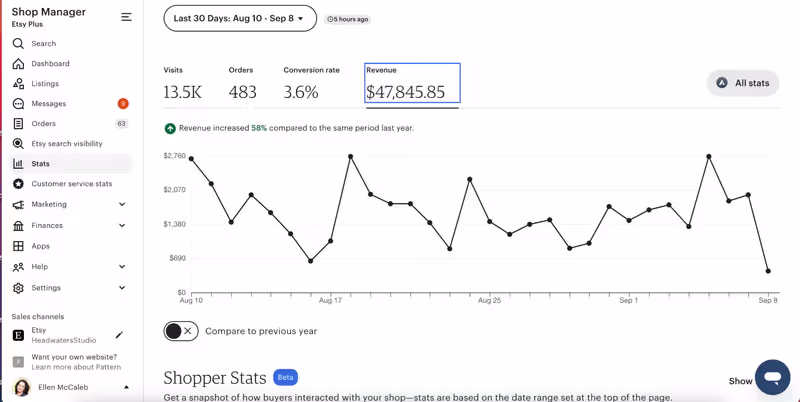Expand the Finances submenu chevron
Screen dimensions: 800x402
122,226
